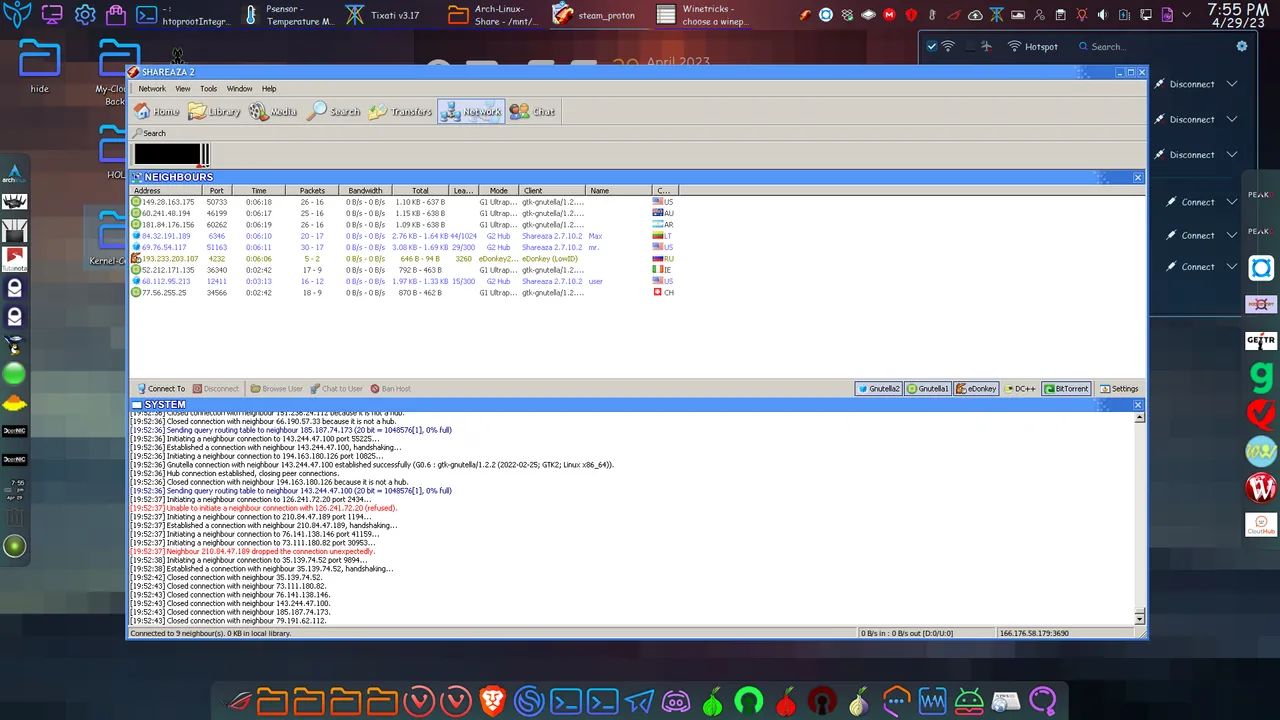The width and height of the screenshot is (1280, 720).
Task: Open the Transfers view
Action: point(400,112)
